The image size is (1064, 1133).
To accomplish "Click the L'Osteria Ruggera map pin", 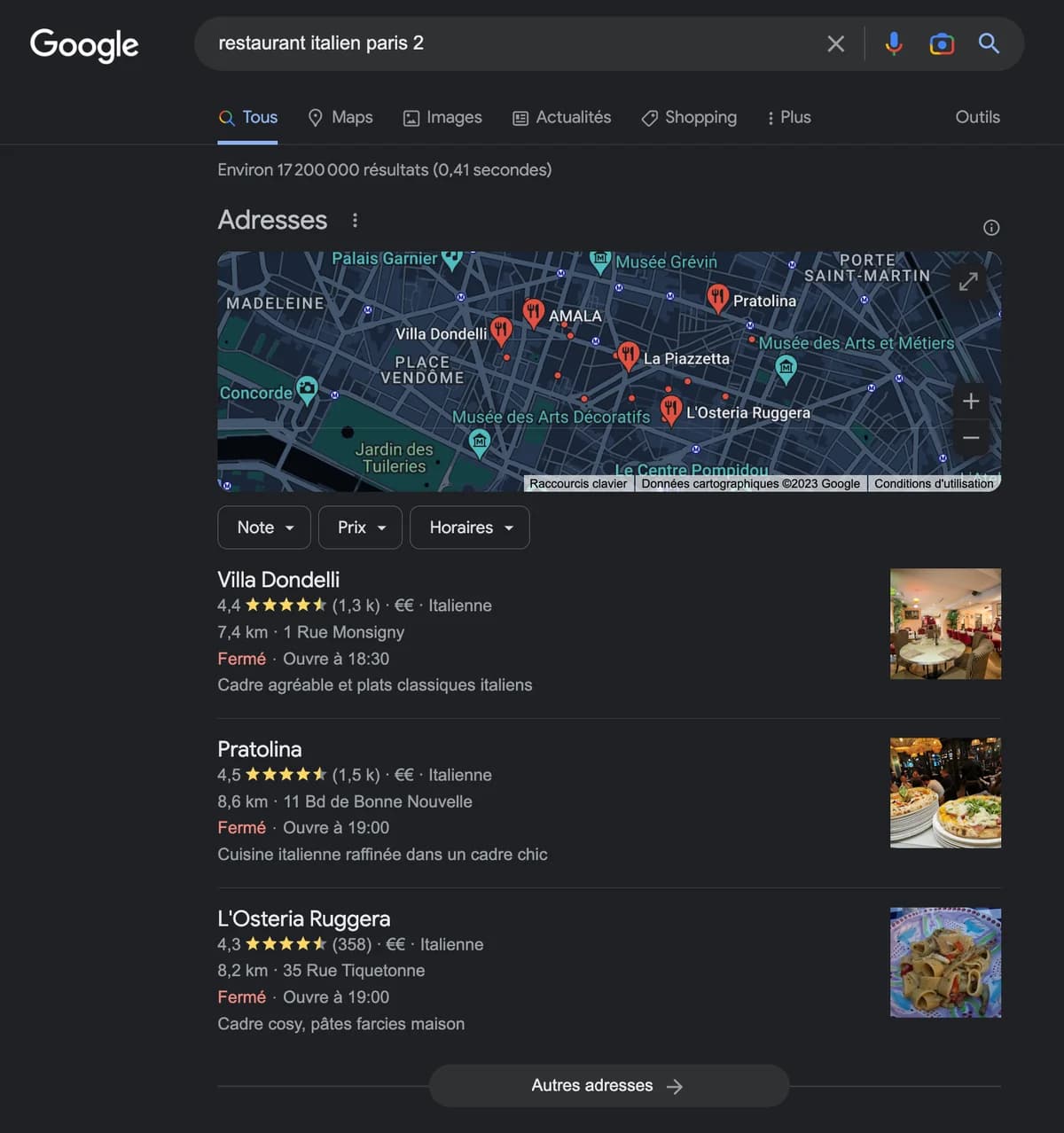I will tap(671, 410).
